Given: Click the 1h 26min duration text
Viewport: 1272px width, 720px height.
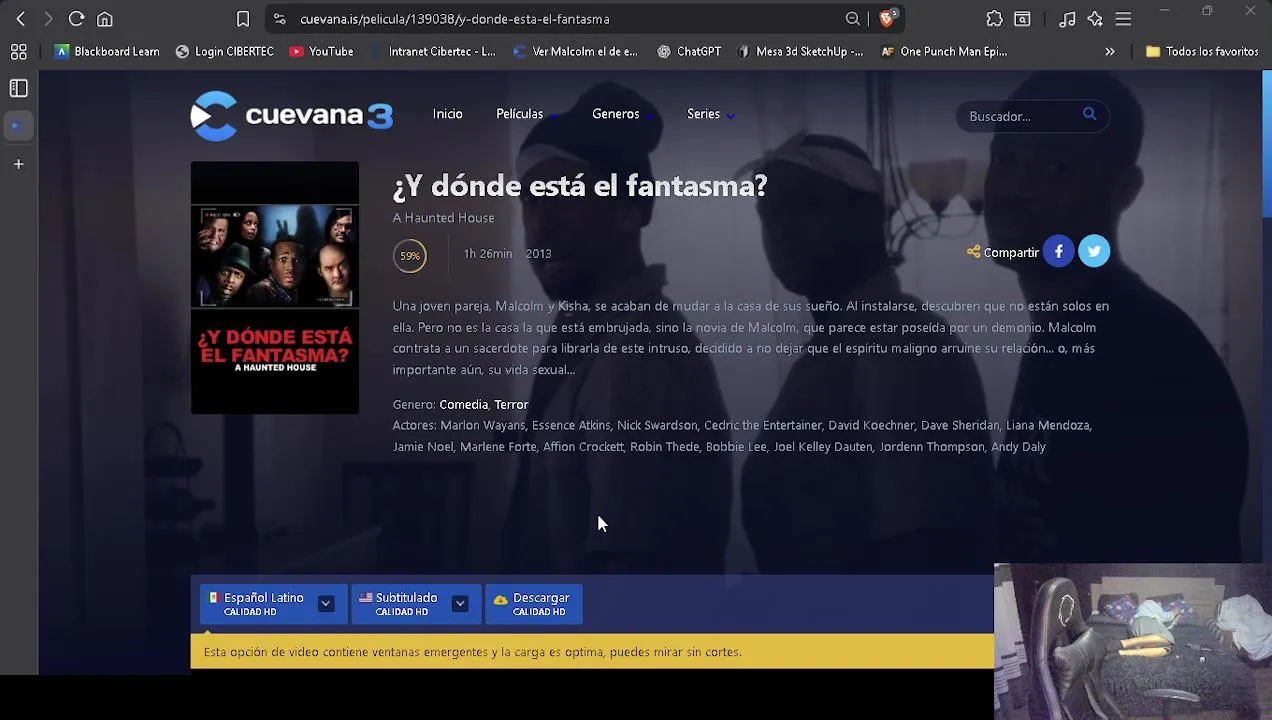Looking at the screenshot, I should 488,254.
